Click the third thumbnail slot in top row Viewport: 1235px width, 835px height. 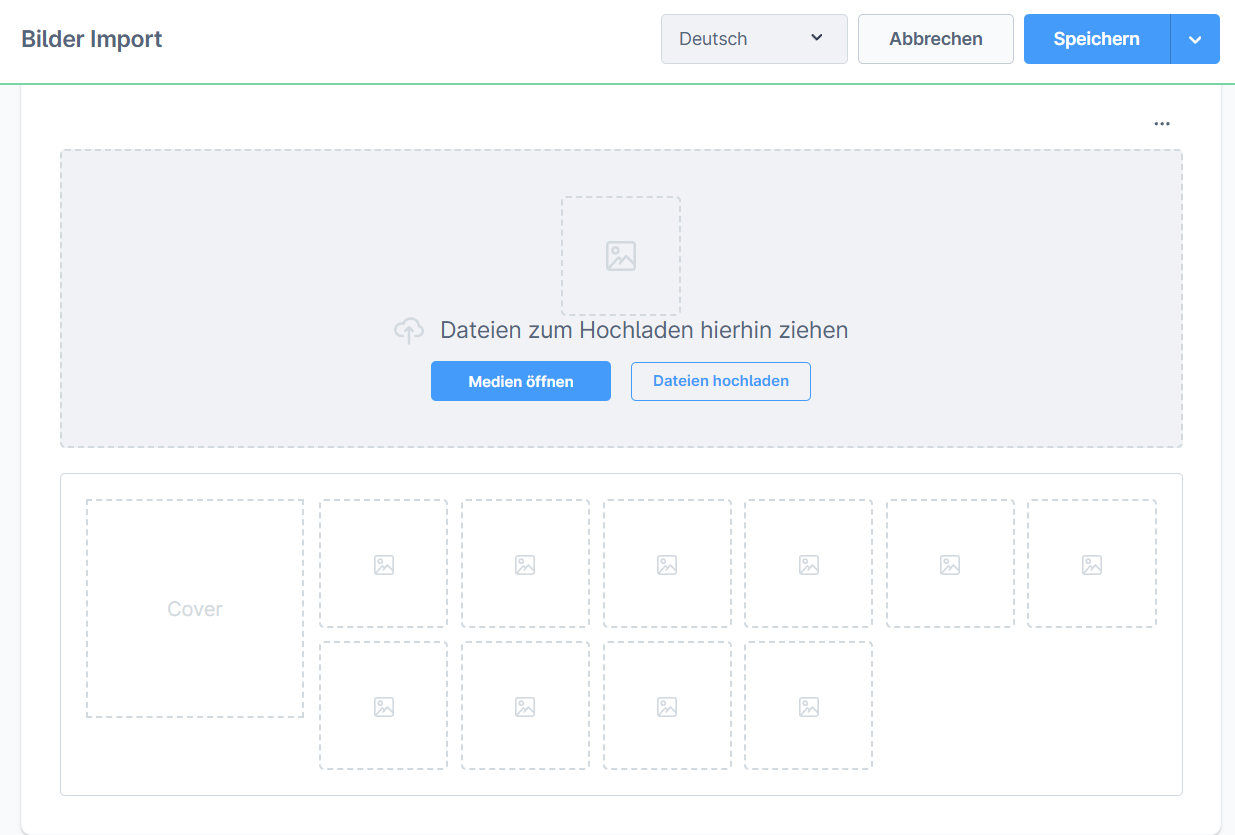667,563
